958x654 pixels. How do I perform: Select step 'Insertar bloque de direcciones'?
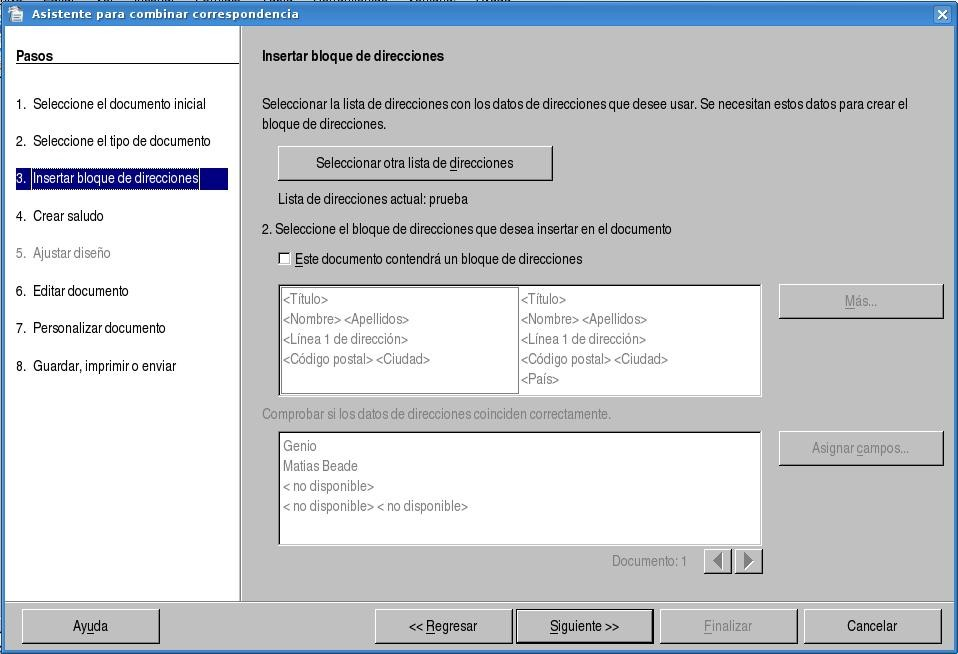click(x=115, y=179)
